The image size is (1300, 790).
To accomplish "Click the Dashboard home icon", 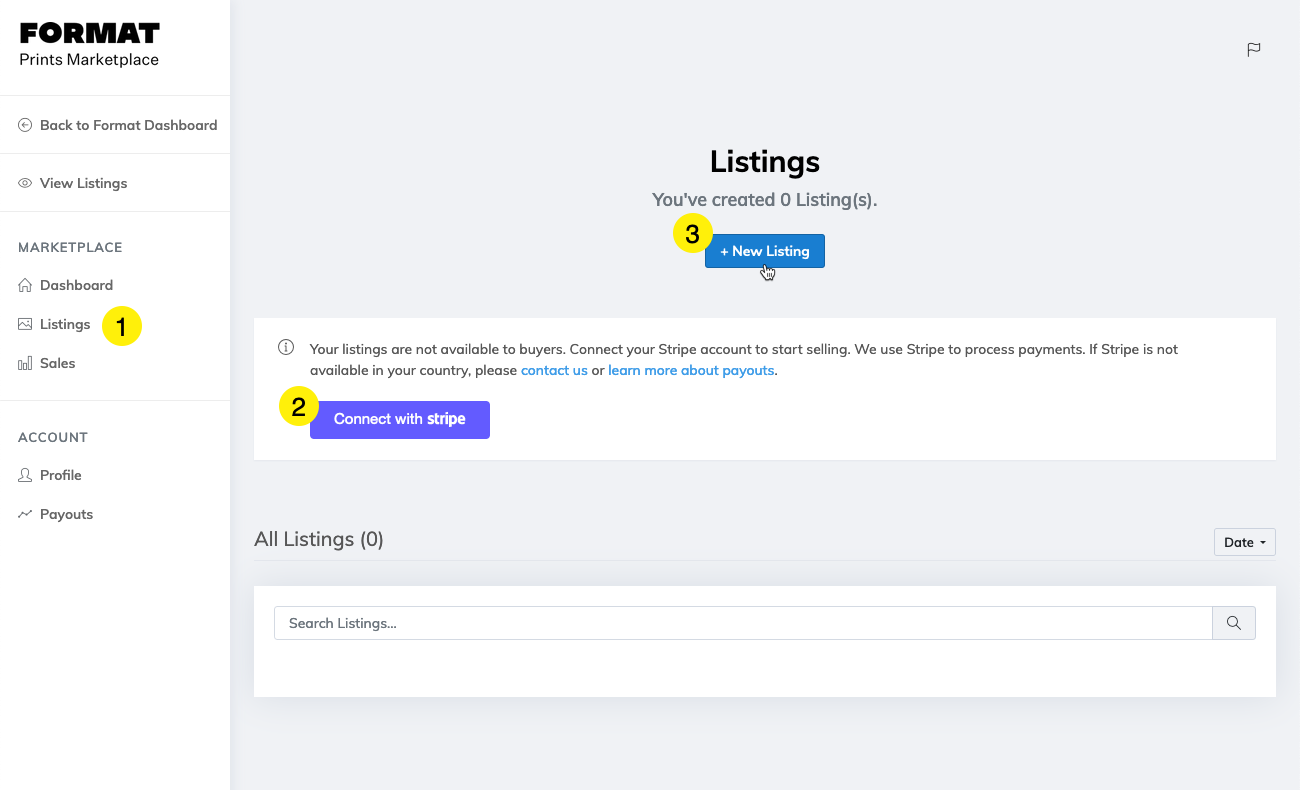I will (26, 285).
